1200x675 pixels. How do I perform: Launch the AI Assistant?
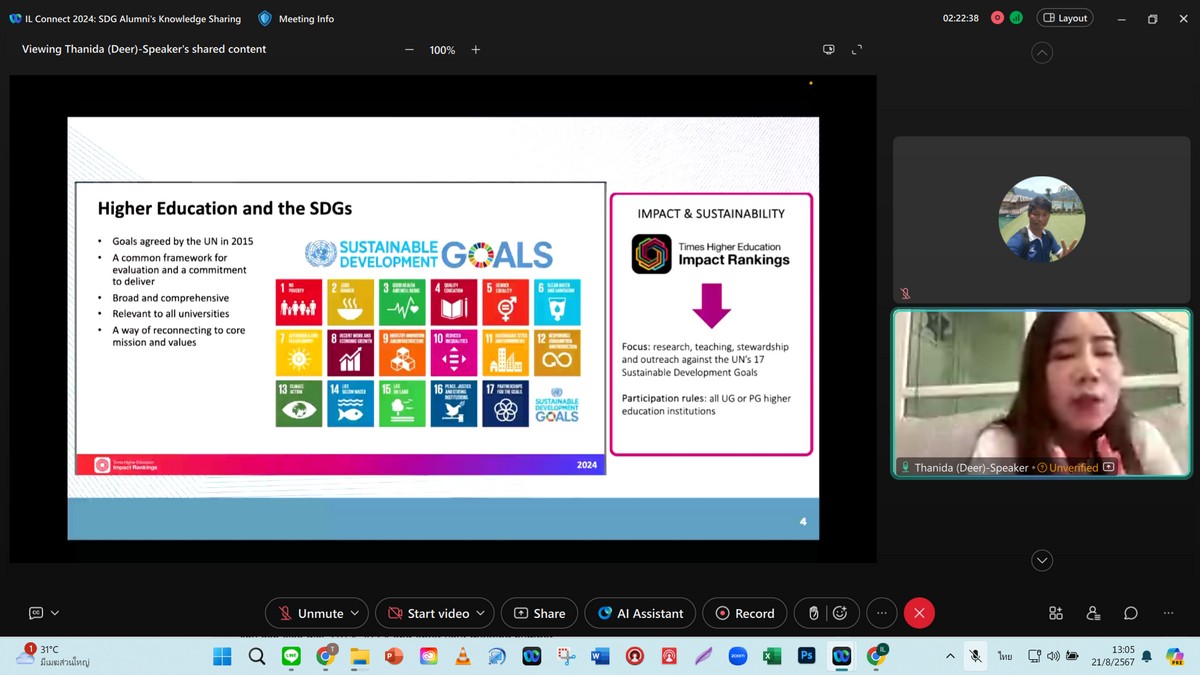641,613
